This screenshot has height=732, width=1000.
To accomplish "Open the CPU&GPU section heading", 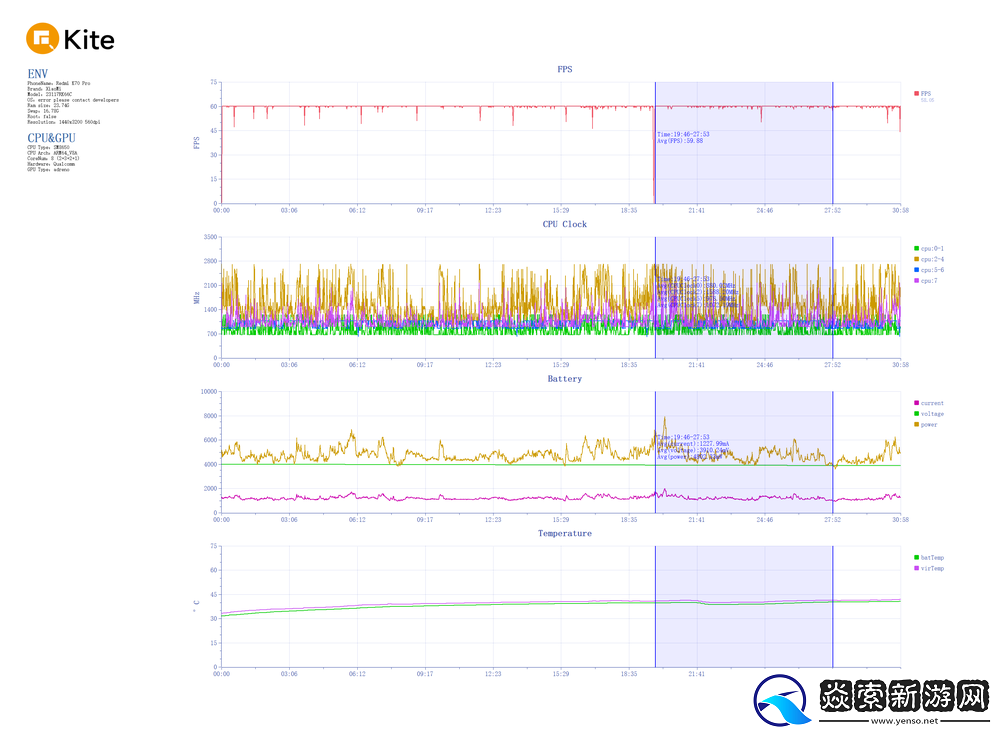I will pyautogui.click(x=51, y=137).
